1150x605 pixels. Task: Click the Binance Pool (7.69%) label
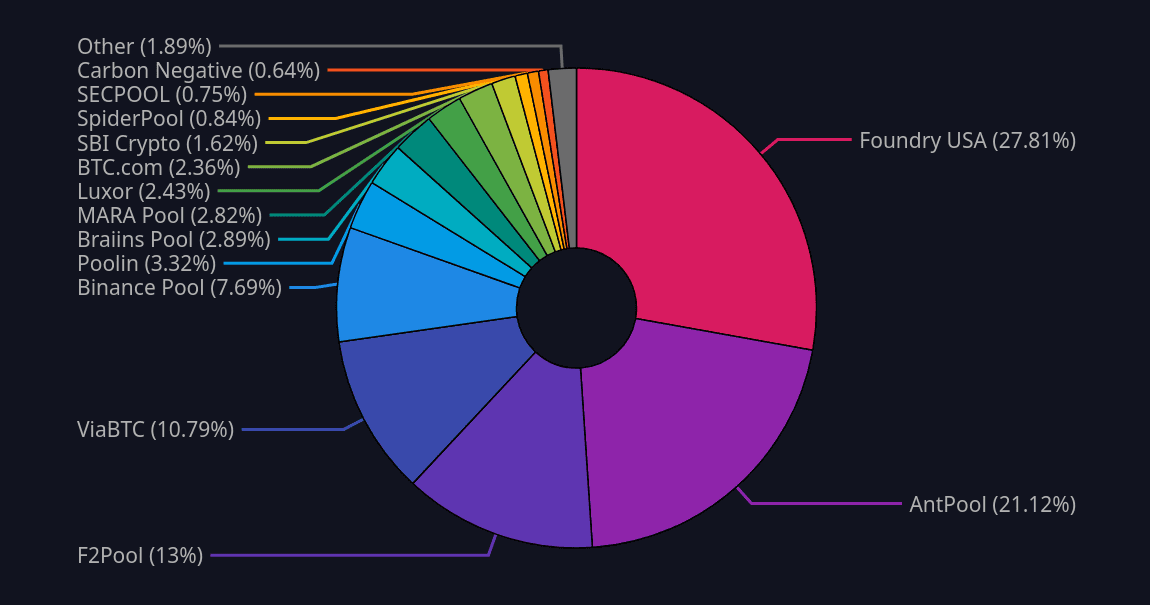180,287
